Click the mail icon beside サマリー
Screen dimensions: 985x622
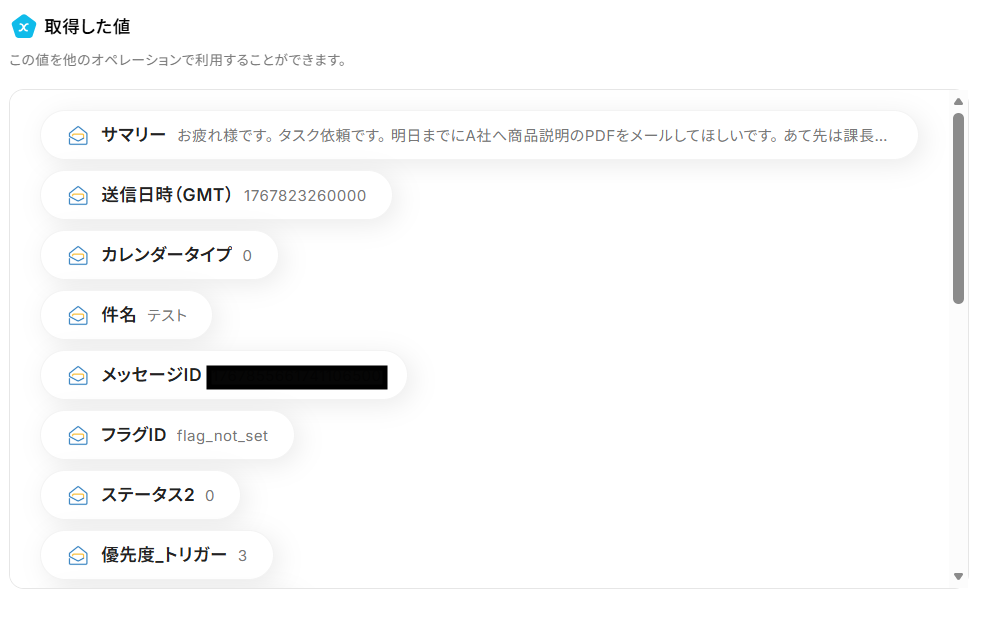78,136
